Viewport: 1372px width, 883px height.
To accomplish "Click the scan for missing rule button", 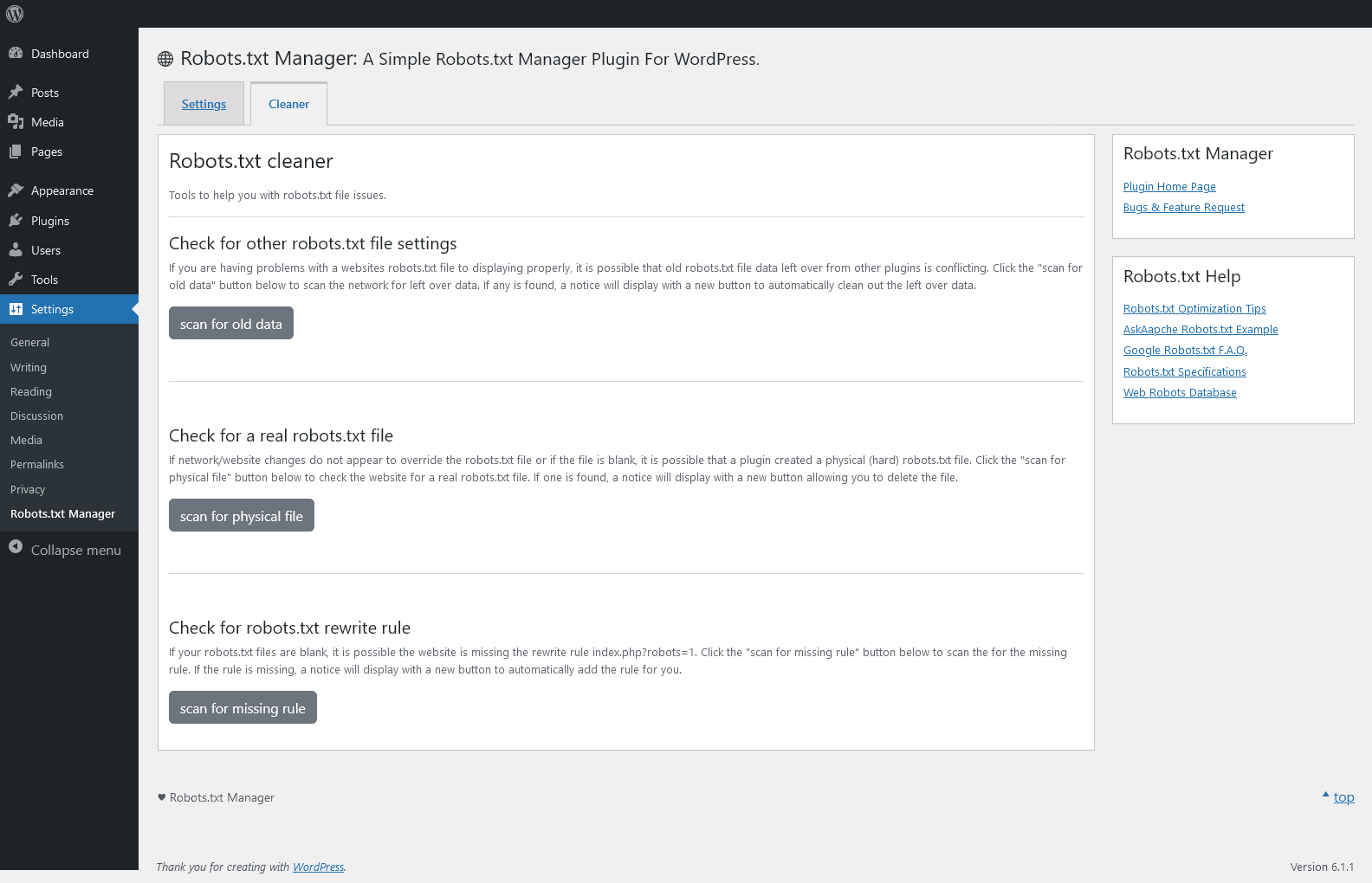I will [x=243, y=707].
